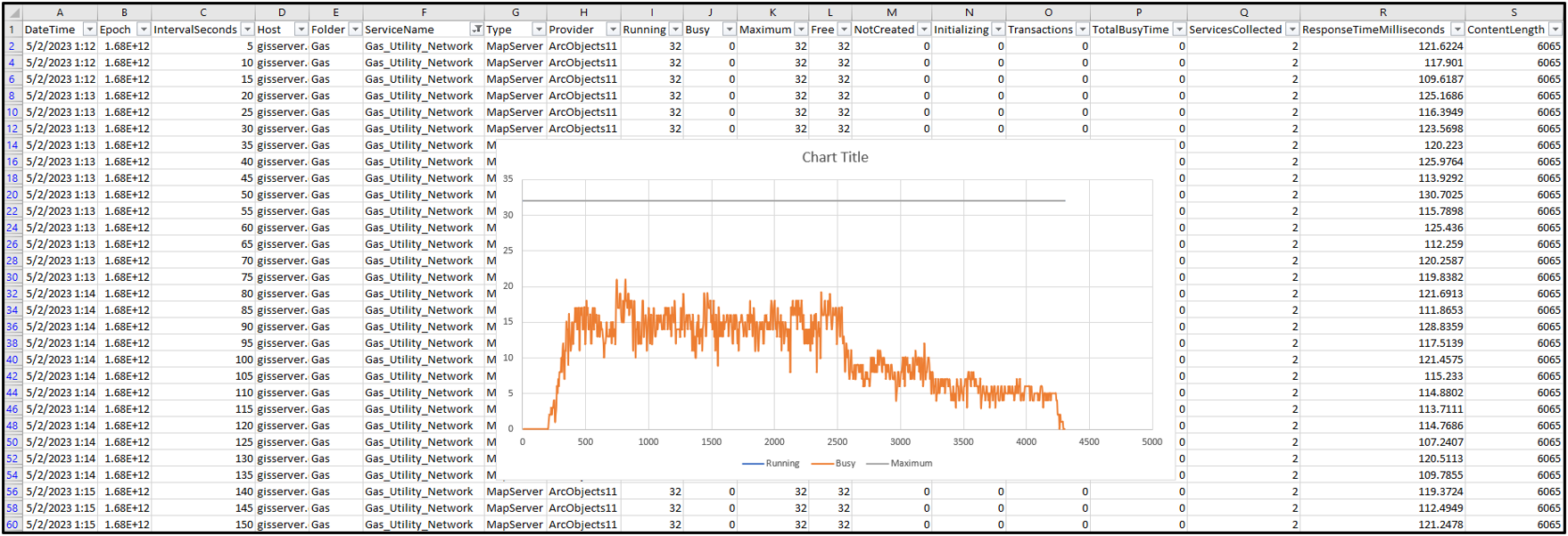Open the Free column filter dropdown

(x=844, y=29)
